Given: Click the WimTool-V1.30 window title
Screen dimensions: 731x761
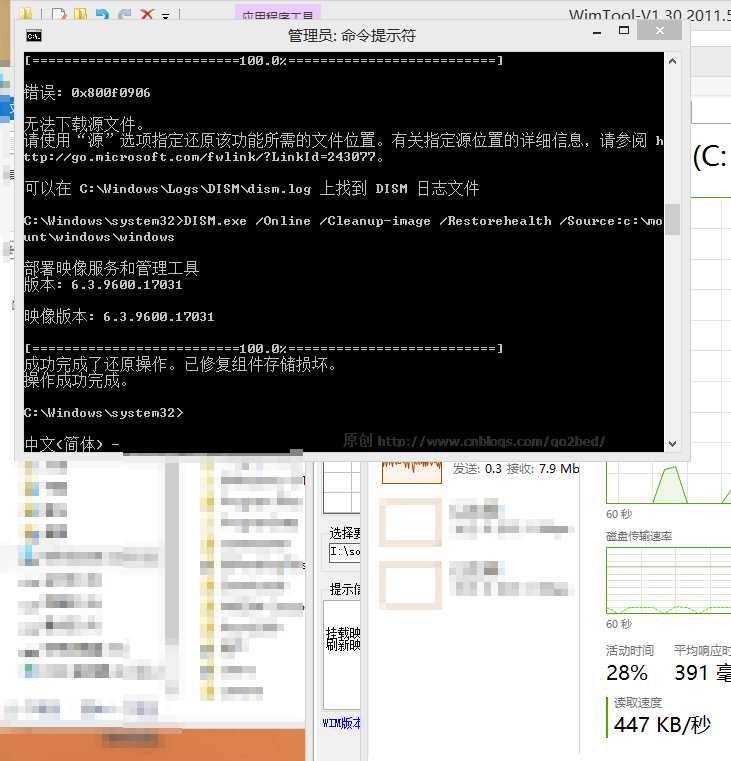Looking at the screenshot, I should point(650,15).
